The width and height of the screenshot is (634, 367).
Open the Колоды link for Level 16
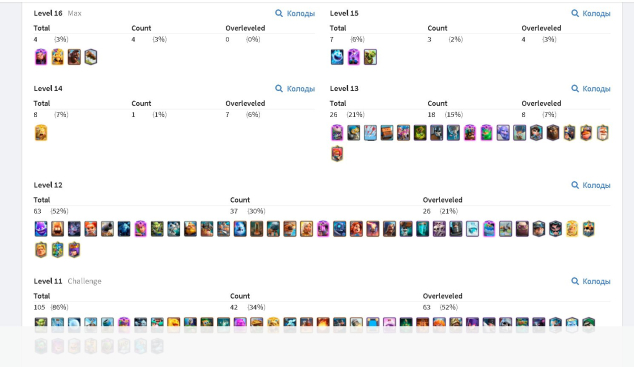[295, 13]
